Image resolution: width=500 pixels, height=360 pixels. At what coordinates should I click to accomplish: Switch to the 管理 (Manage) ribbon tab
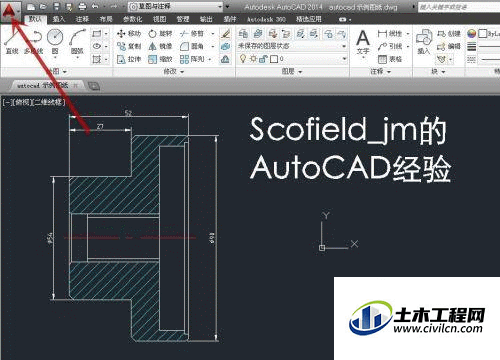(x=183, y=19)
